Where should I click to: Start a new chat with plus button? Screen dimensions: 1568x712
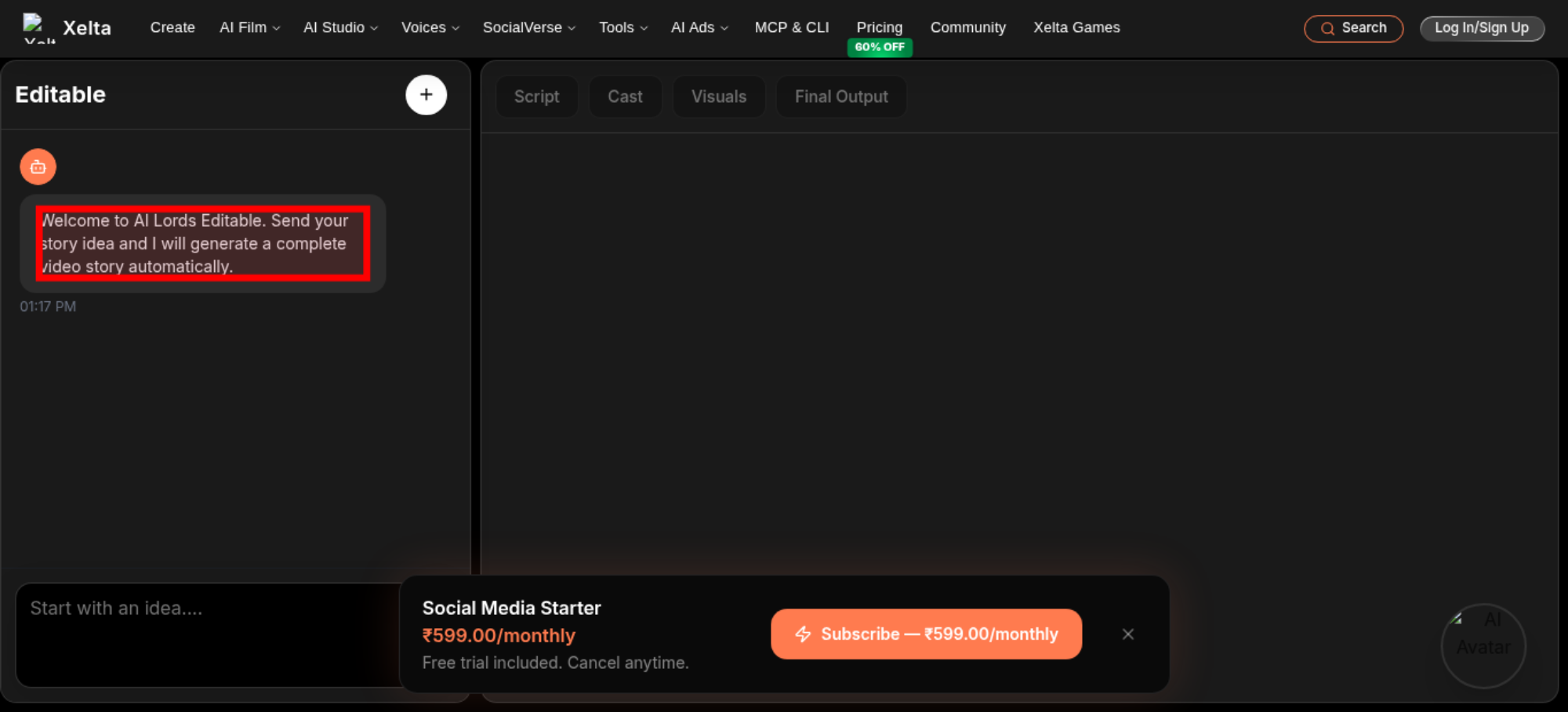click(426, 95)
